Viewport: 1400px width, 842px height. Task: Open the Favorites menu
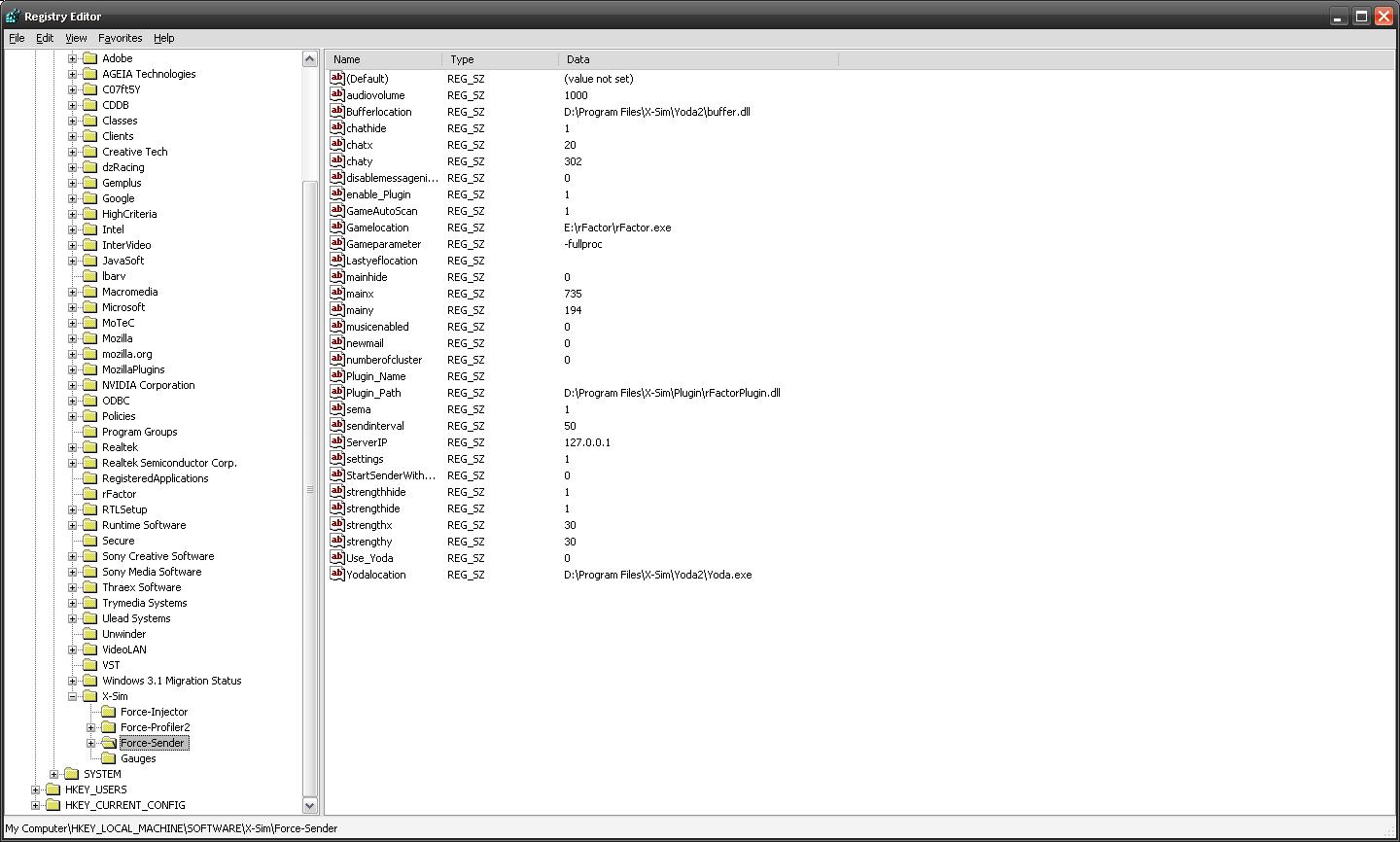121,38
